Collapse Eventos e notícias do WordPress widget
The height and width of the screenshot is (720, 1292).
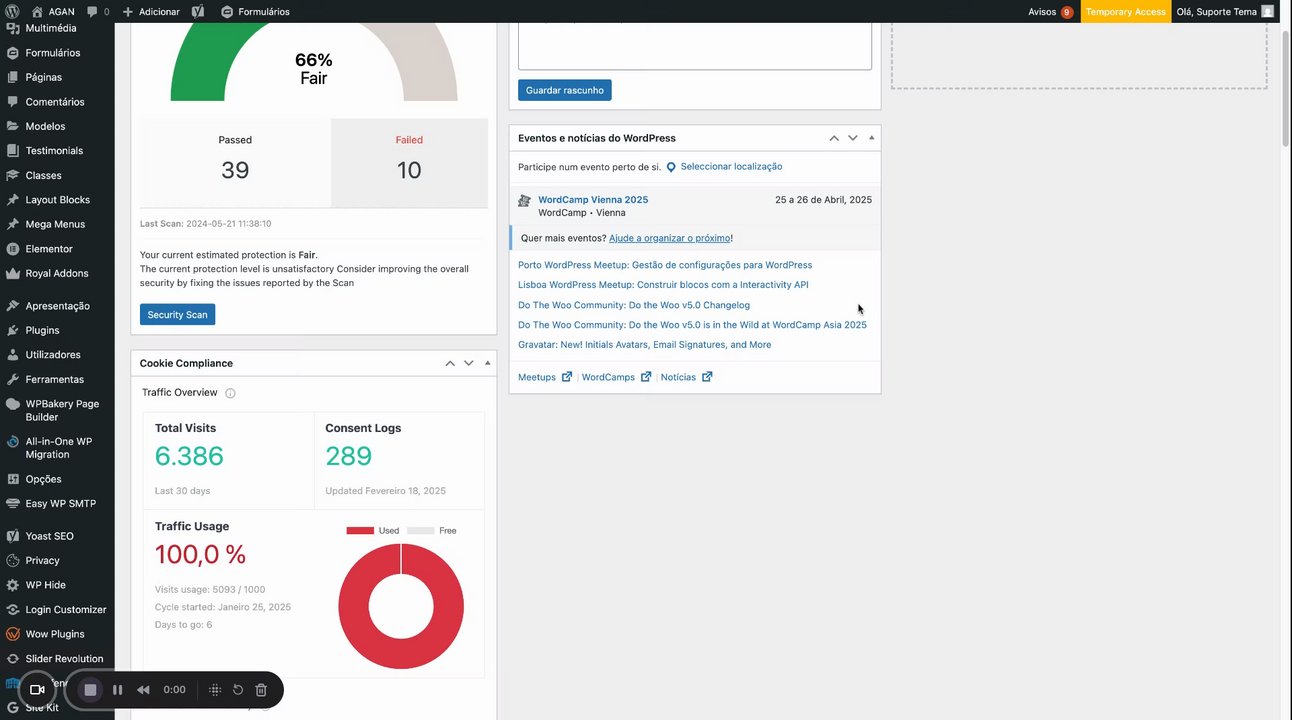871,138
